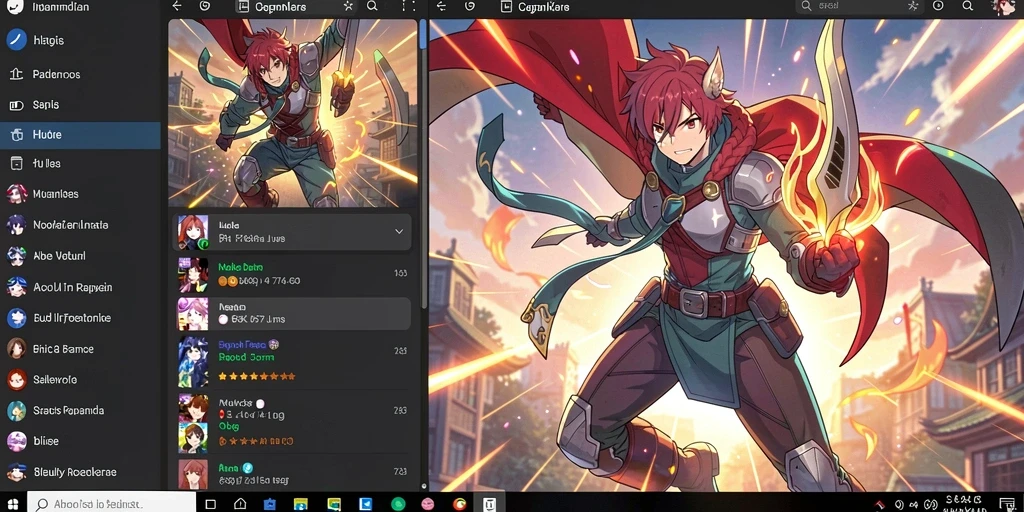The width and height of the screenshot is (1024, 512).
Task: Open search with the middle panel magnifier icon
Action: click(x=372, y=7)
